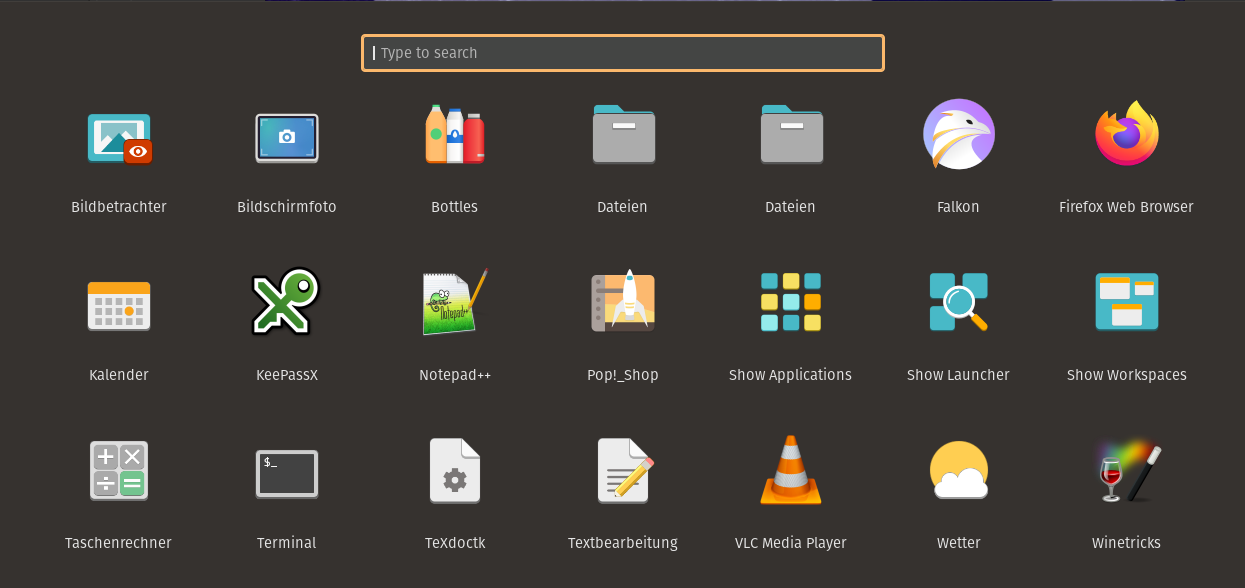
Task: Open the Wetter weather app
Action: [958, 470]
